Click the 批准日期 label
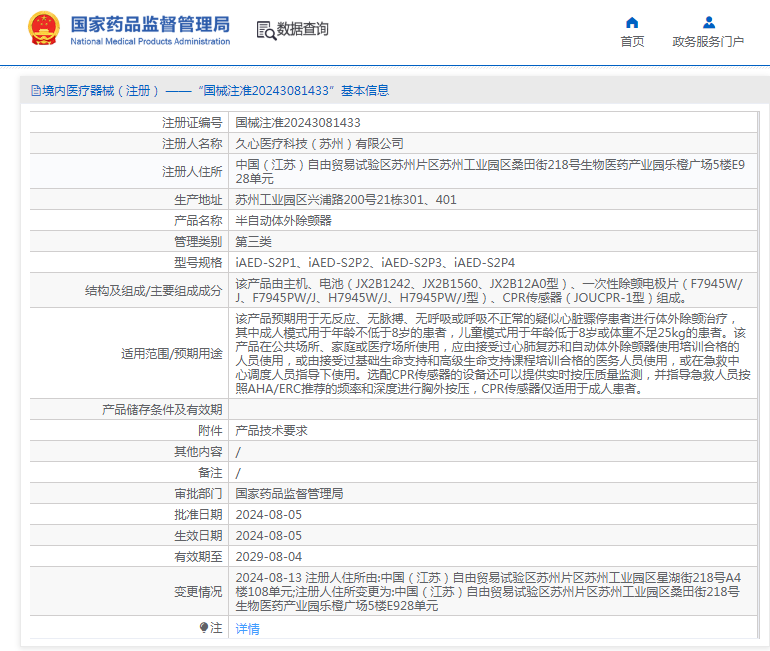The image size is (770, 651). click(198, 515)
